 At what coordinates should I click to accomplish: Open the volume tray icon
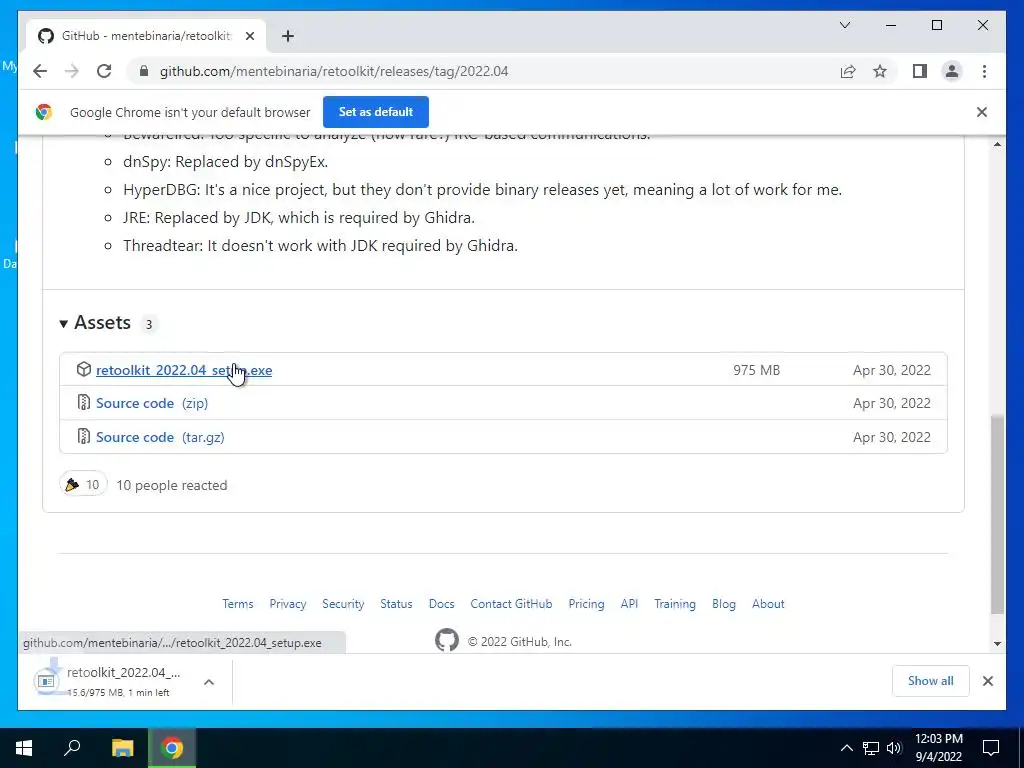894,748
